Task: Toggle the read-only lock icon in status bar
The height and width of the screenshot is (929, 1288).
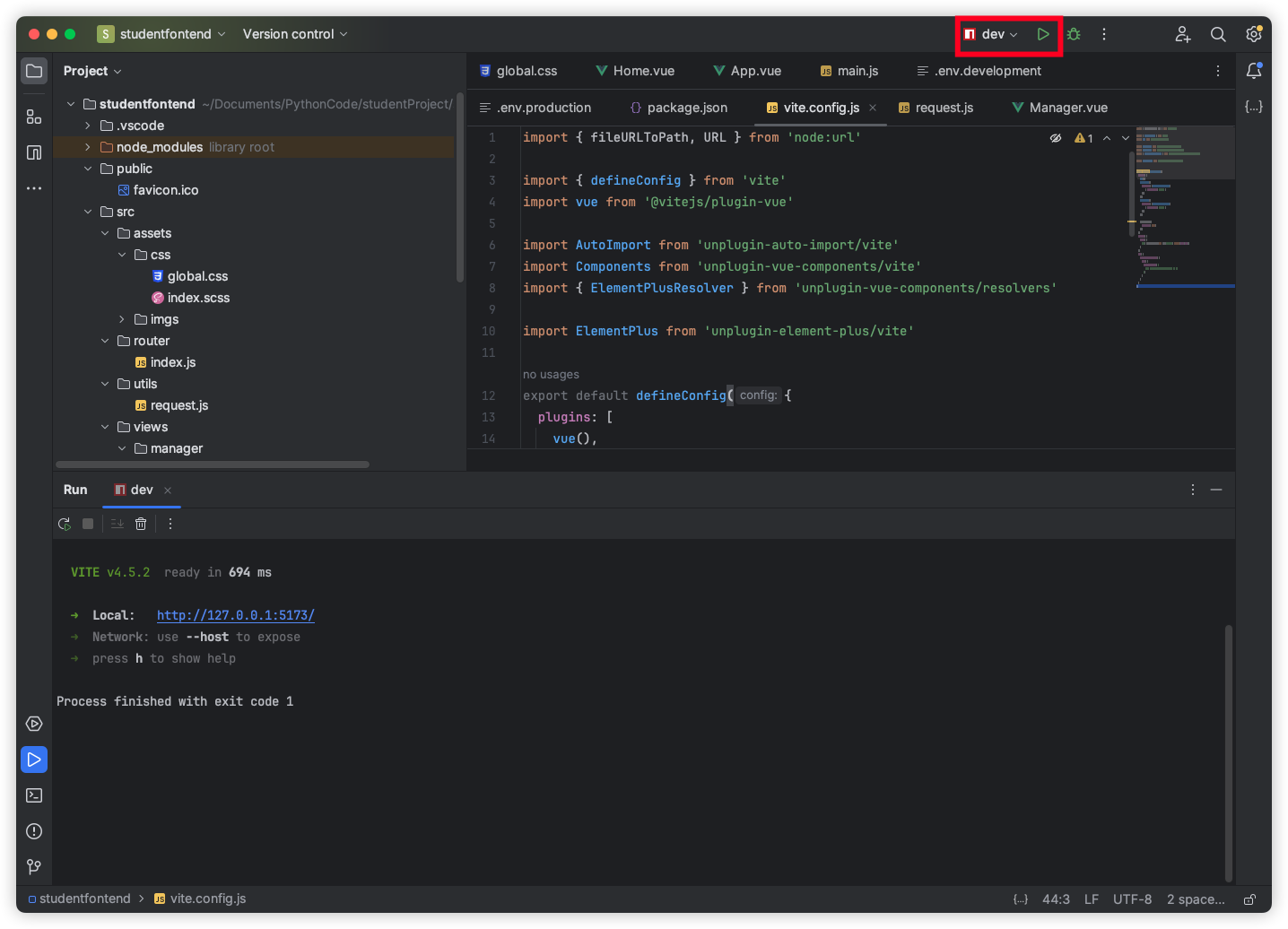Action: click(1250, 899)
